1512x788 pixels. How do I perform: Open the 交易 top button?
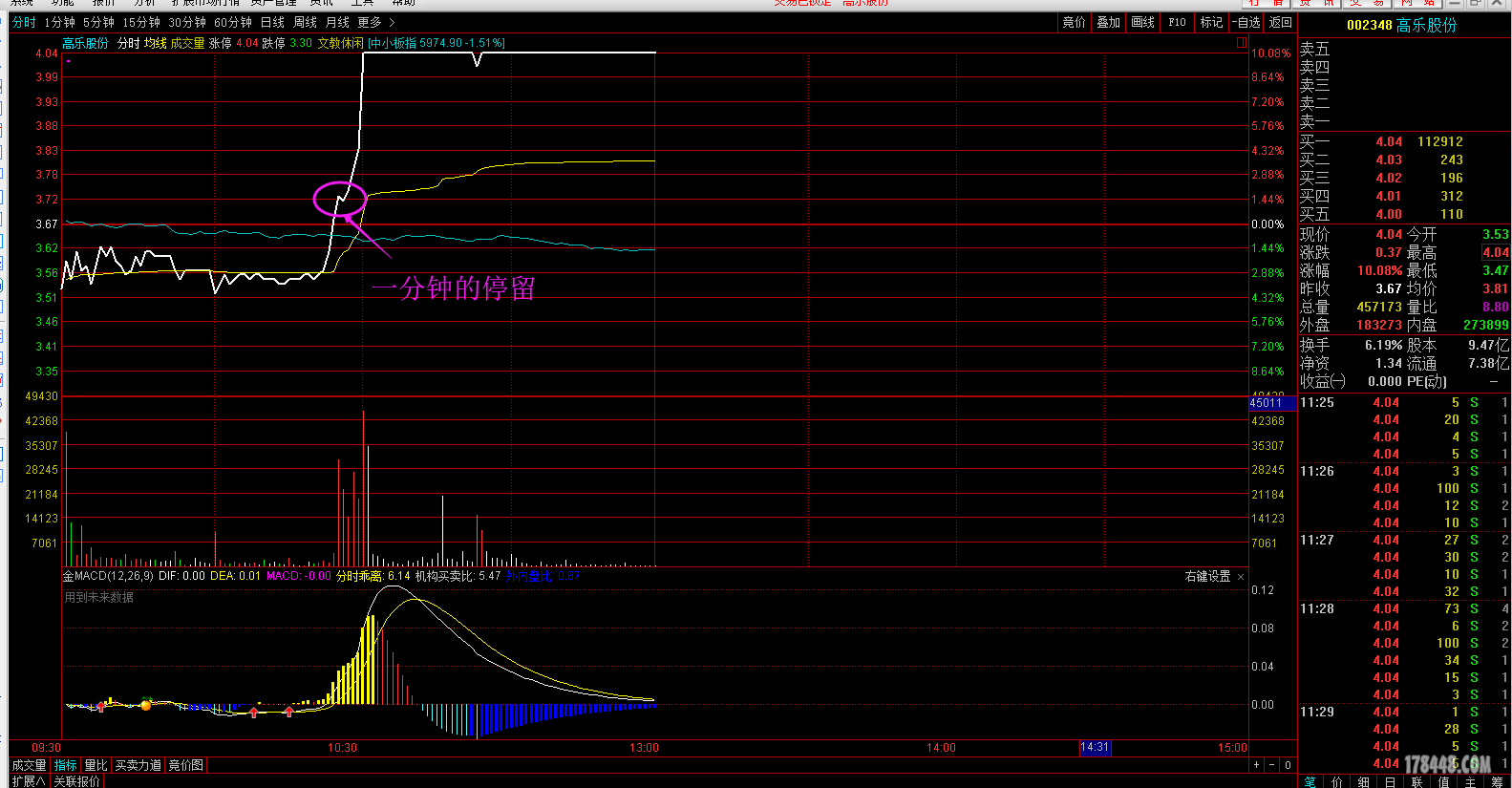1367,3
